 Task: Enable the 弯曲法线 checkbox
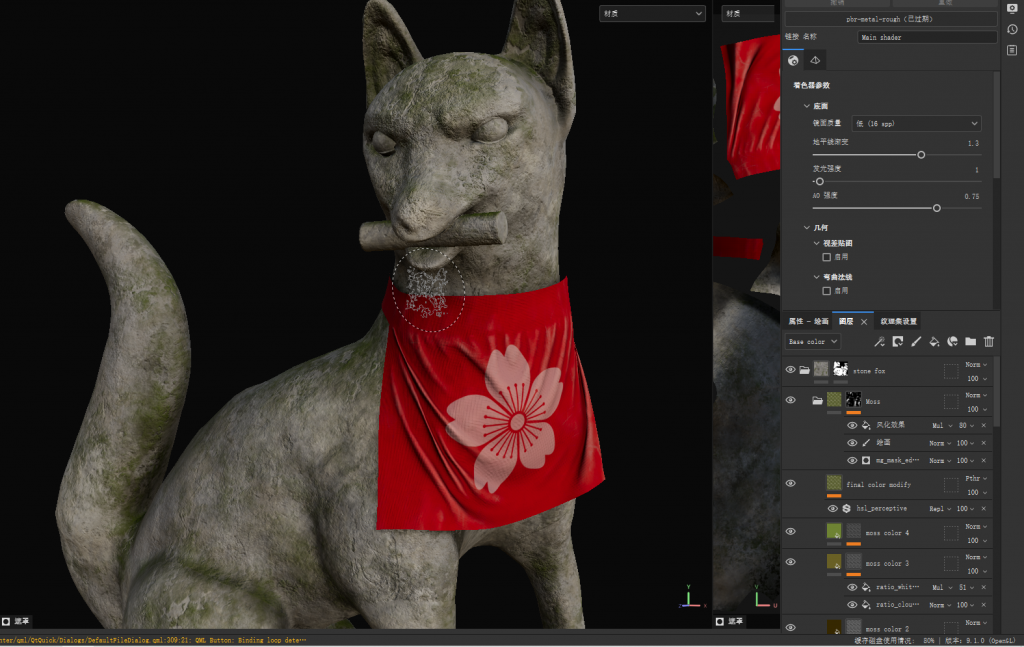tap(826, 291)
